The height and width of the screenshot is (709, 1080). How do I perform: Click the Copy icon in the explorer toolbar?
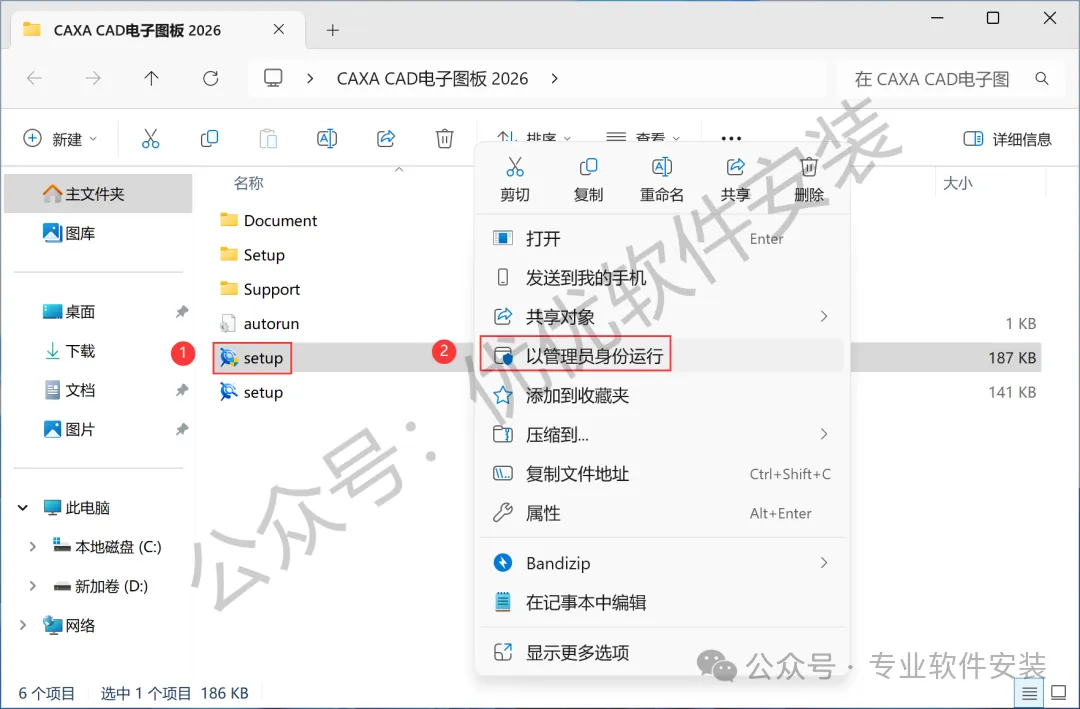click(209, 138)
